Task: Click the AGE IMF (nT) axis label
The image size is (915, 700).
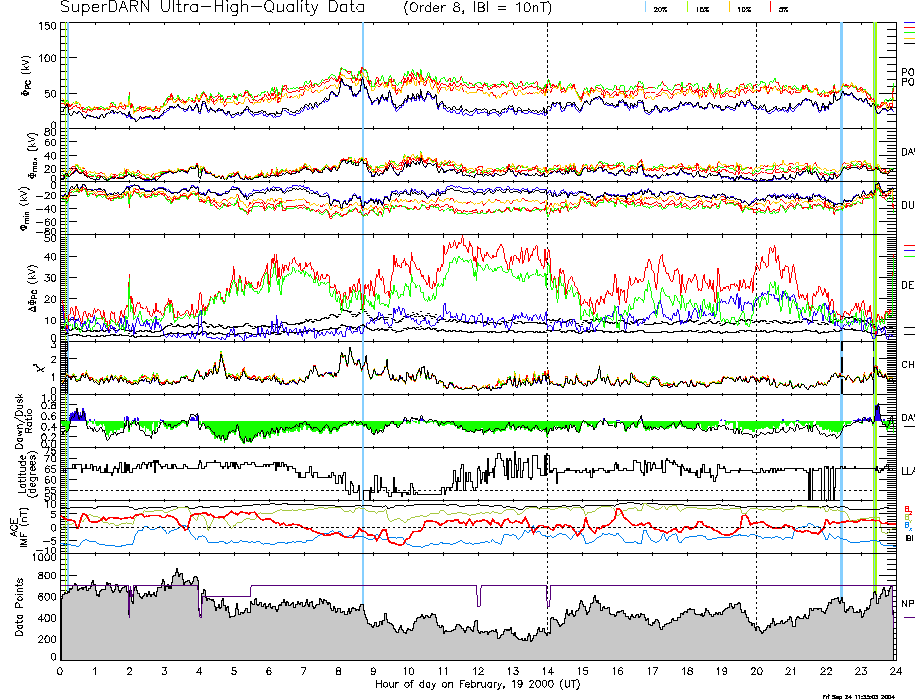Action: click(x=19, y=527)
